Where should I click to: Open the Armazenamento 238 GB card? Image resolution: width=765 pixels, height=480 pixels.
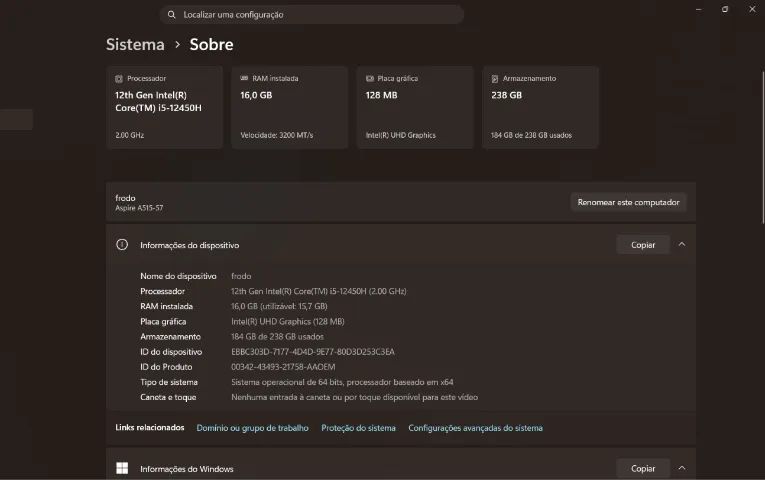[541, 107]
